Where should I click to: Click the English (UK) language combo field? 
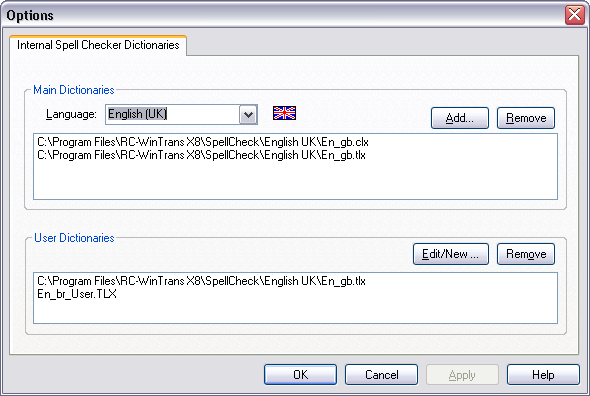(x=181, y=114)
